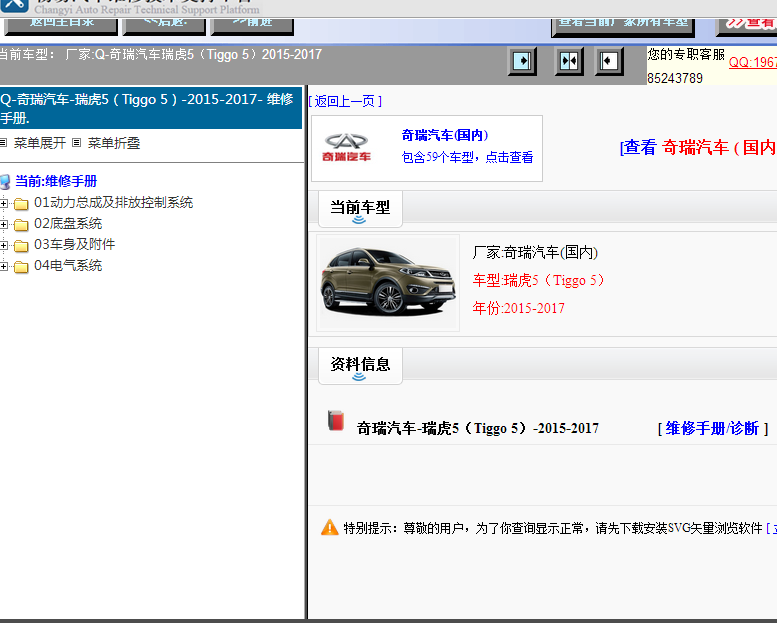This screenshot has width=777, height=623.
Task: Select the 资料信息 section tab
Action: click(x=360, y=366)
